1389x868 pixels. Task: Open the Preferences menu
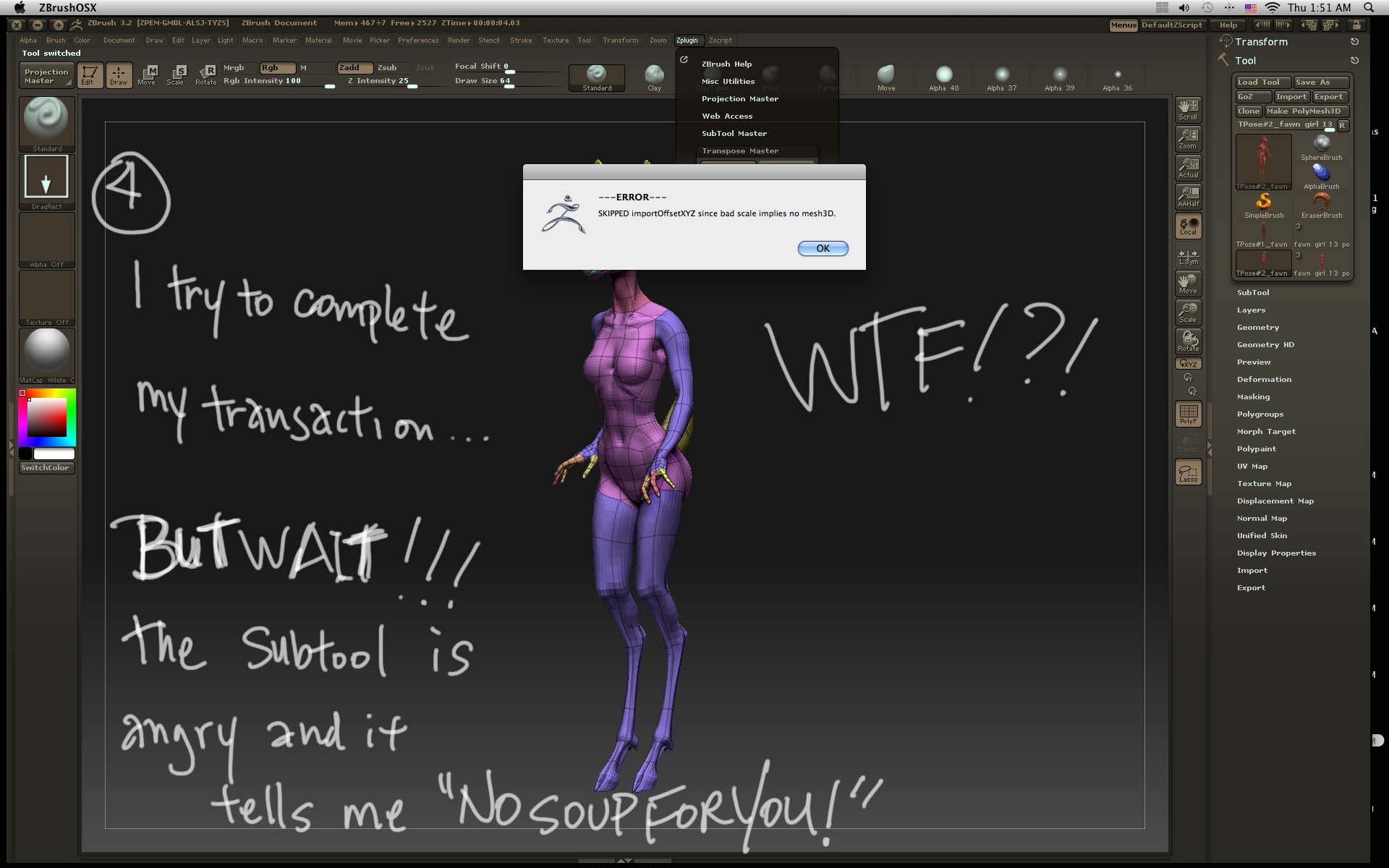(417, 41)
